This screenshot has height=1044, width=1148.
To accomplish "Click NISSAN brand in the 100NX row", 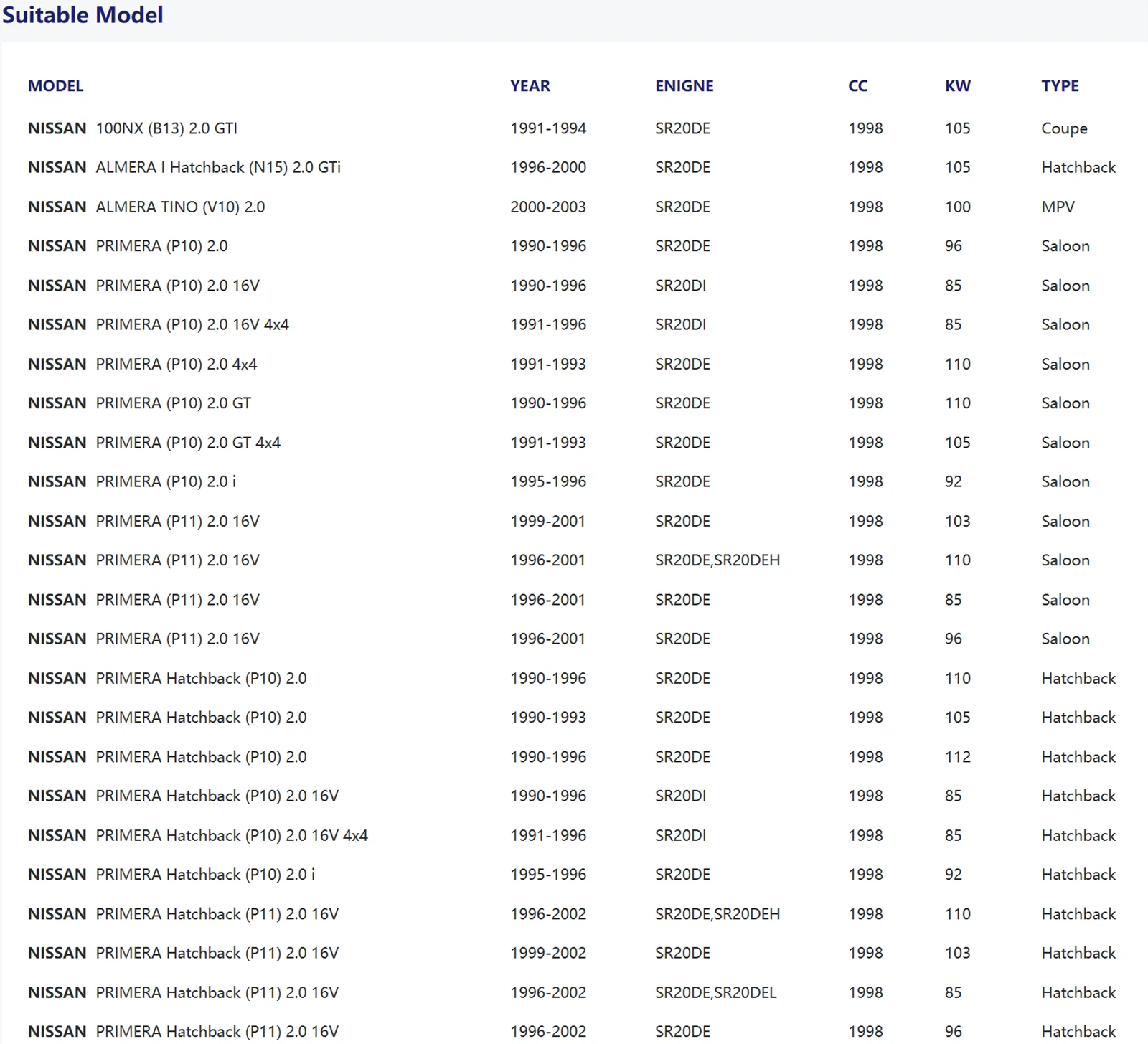I will tap(57, 128).
